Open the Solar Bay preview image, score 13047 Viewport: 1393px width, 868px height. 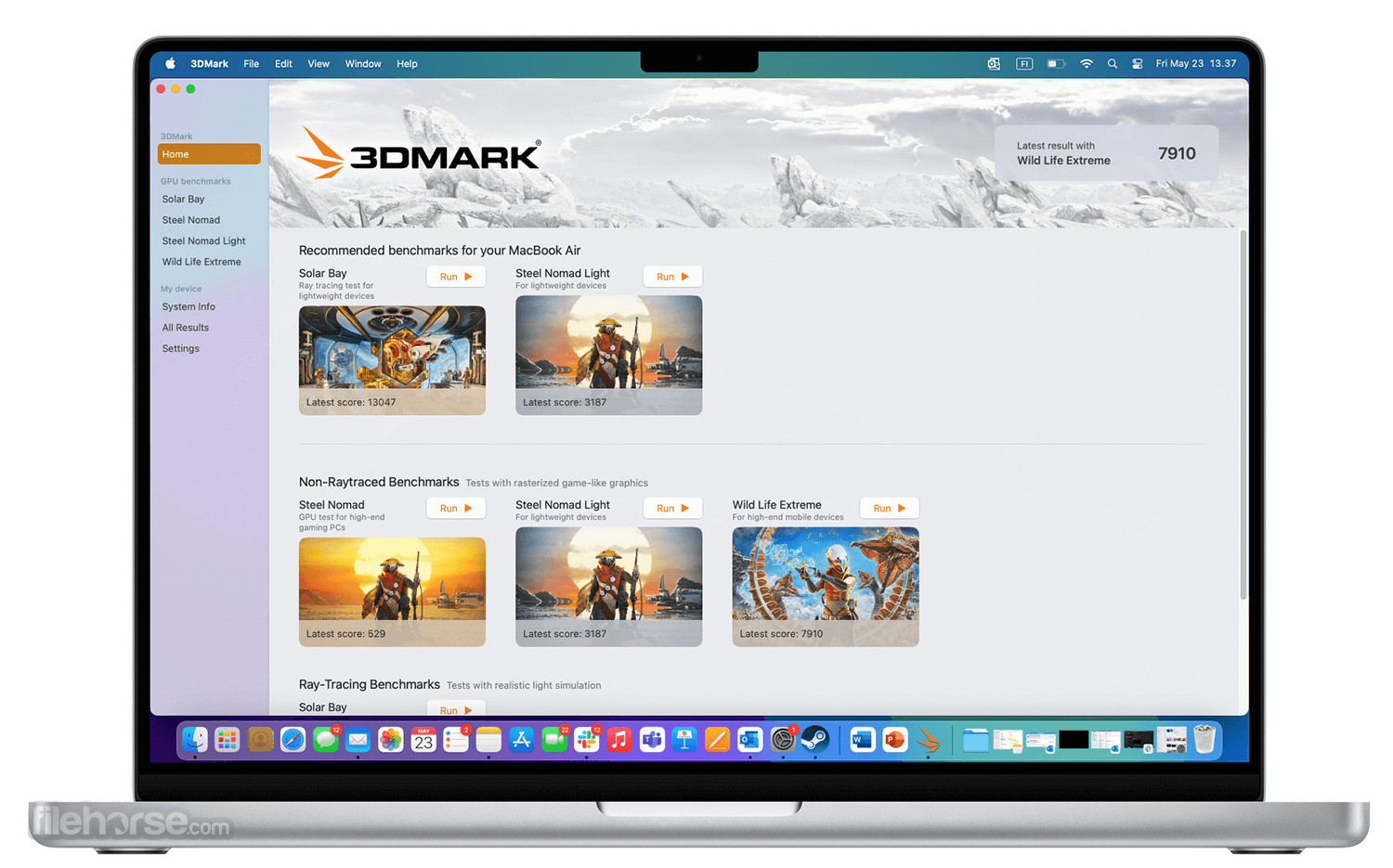(392, 360)
